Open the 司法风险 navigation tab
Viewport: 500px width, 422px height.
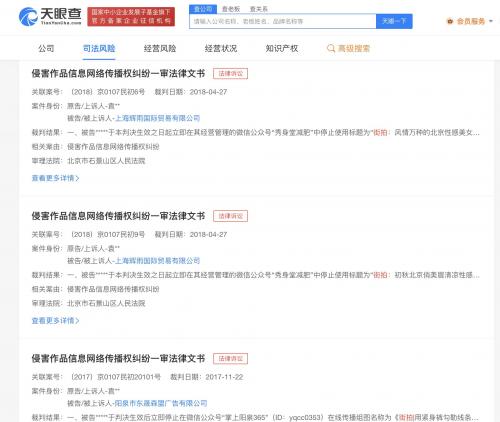tap(99, 48)
